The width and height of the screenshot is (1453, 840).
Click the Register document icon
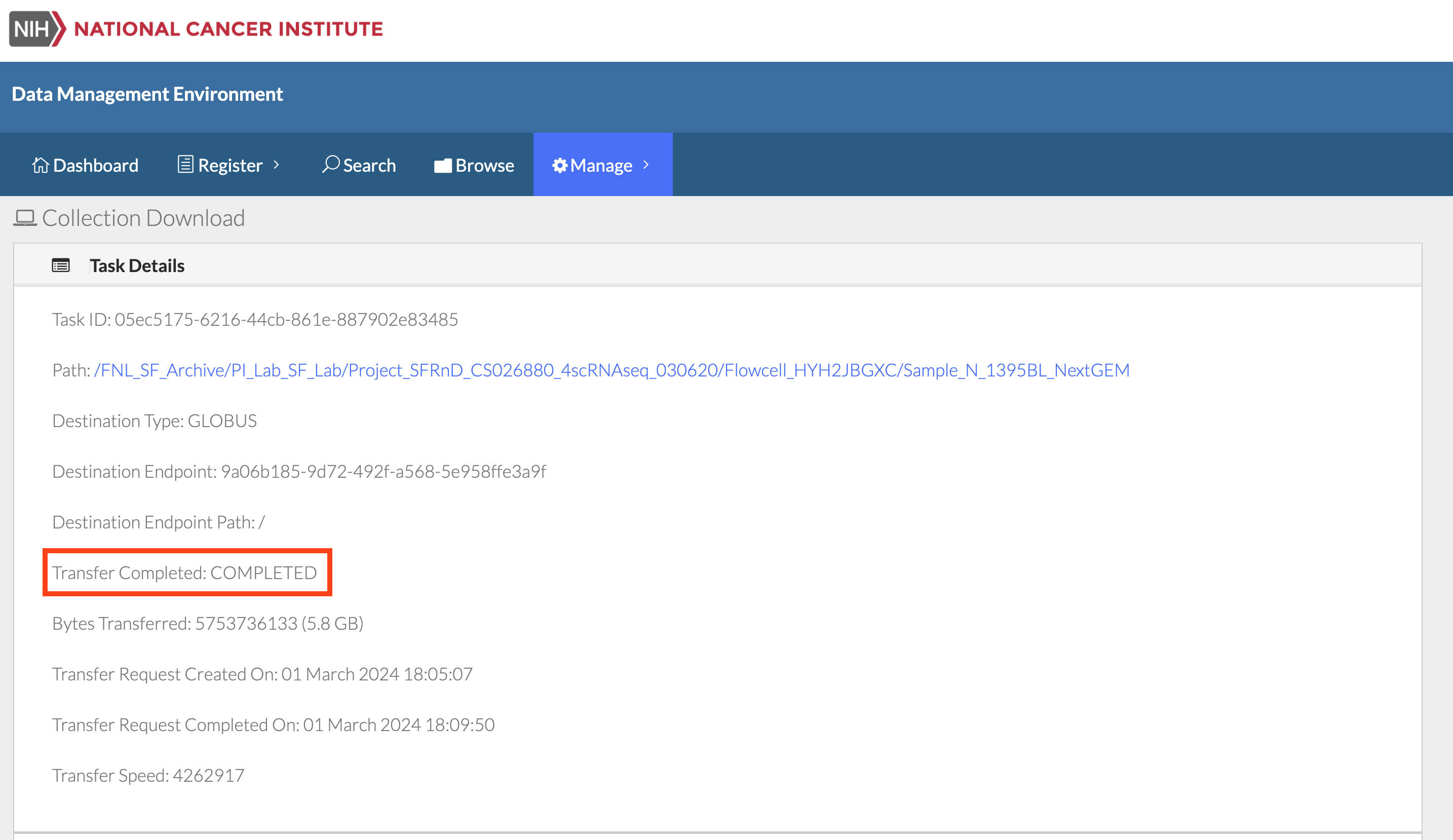click(x=185, y=164)
